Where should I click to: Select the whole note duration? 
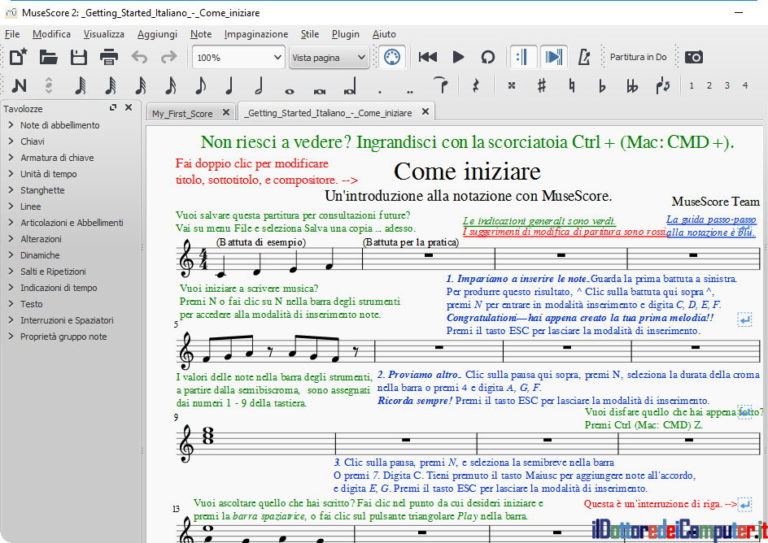(289, 91)
